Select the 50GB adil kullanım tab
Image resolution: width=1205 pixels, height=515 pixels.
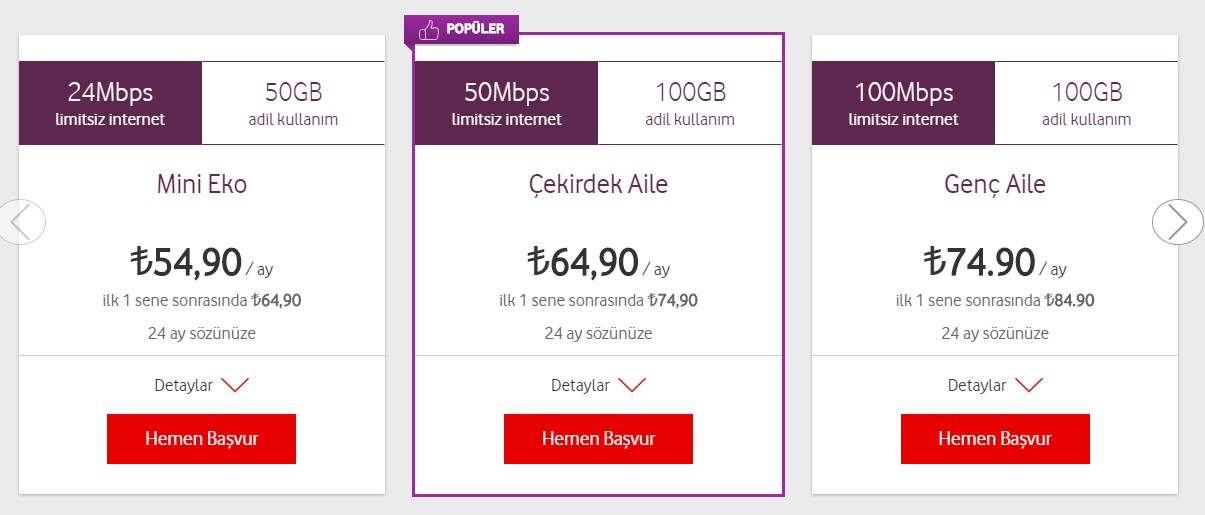(x=293, y=103)
